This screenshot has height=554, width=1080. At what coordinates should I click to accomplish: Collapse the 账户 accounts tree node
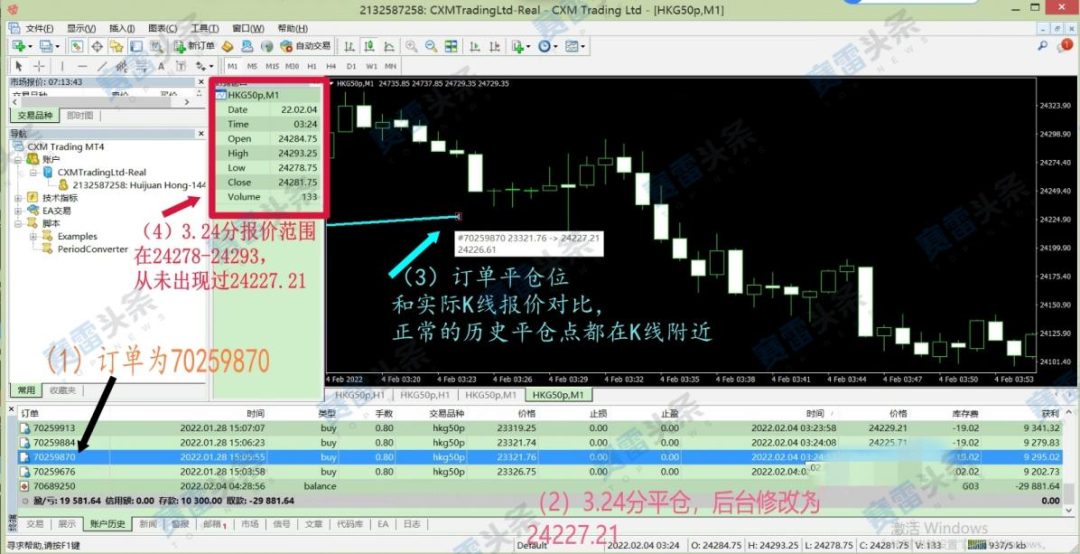click(19, 159)
